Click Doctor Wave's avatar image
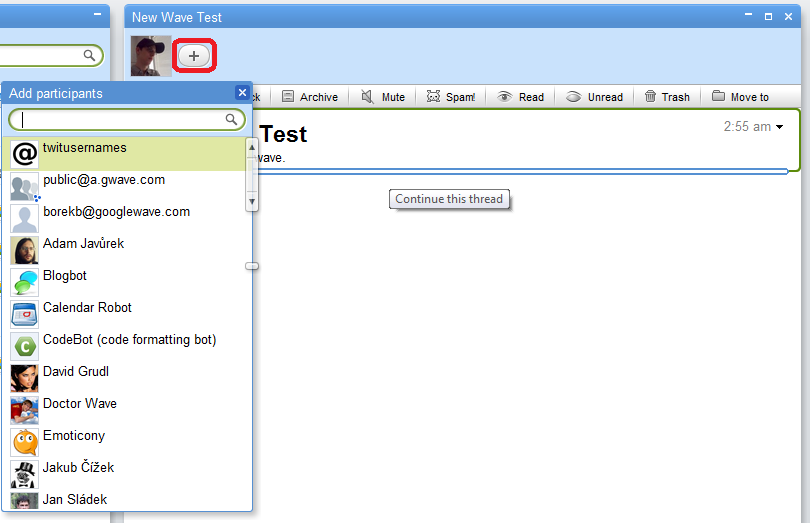This screenshot has height=523, width=810. click(24, 411)
